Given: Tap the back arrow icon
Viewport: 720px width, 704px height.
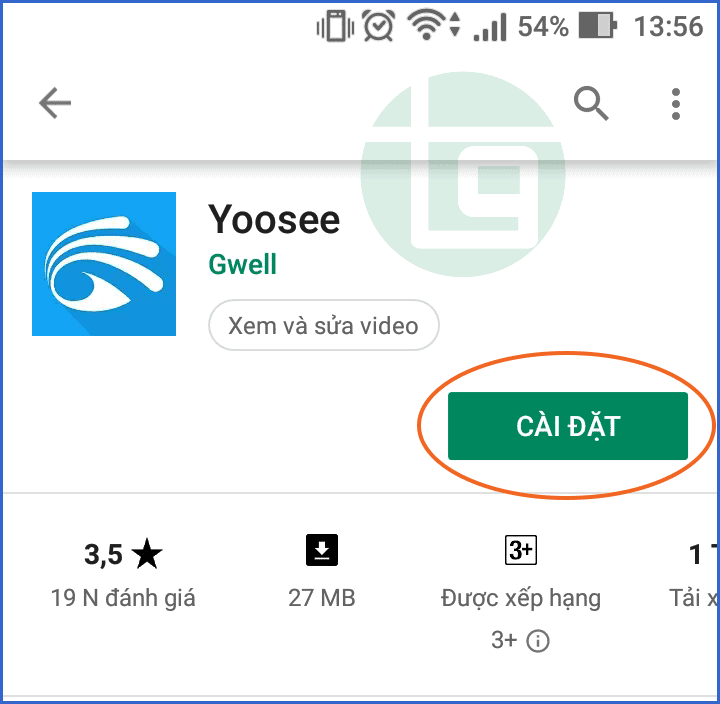Looking at the screenshot, I should (x=55, y=103).
